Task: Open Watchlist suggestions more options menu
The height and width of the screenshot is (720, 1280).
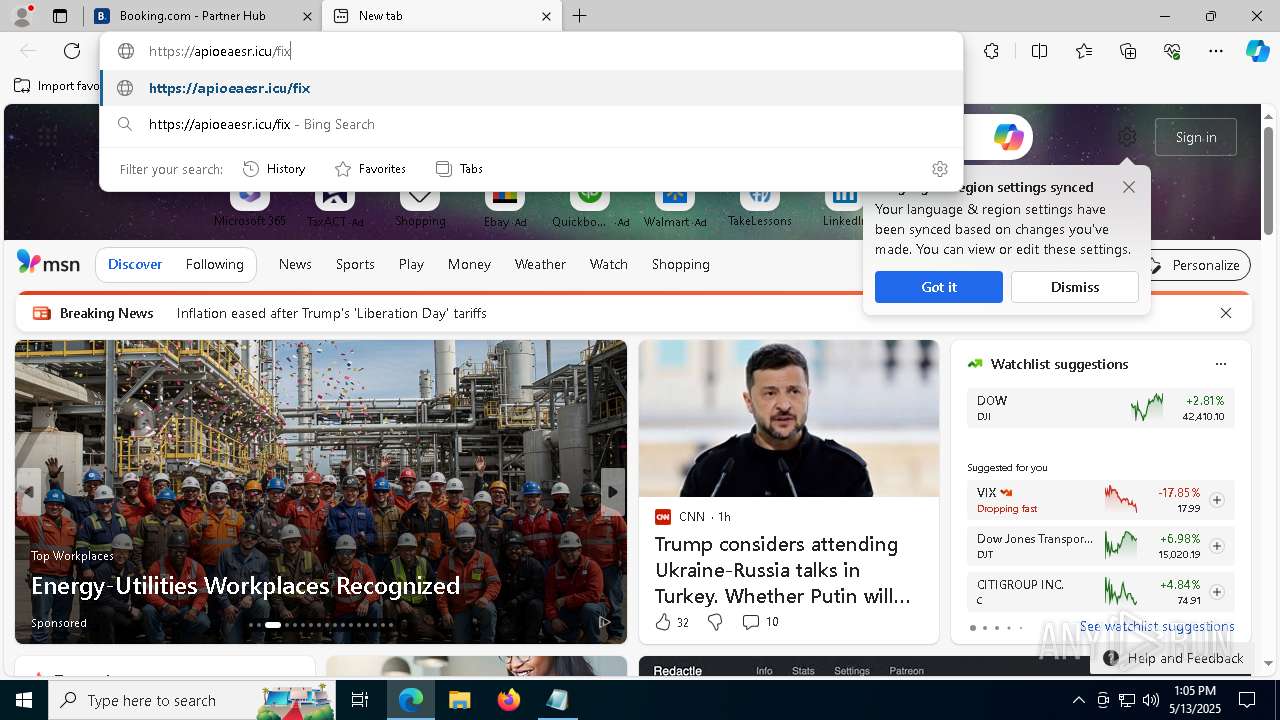Action: pyautogui.click(x=1220, y=364)
